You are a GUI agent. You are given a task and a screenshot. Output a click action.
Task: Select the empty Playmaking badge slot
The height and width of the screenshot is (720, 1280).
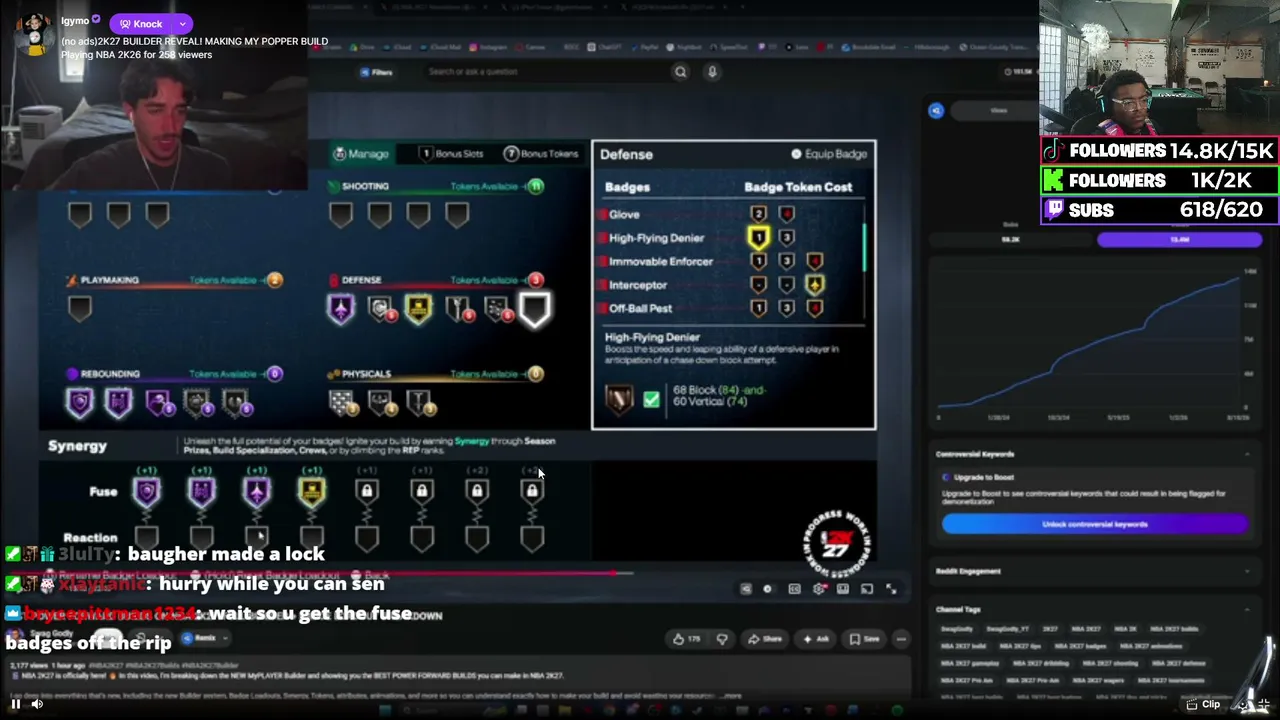[x=80, y=309]
